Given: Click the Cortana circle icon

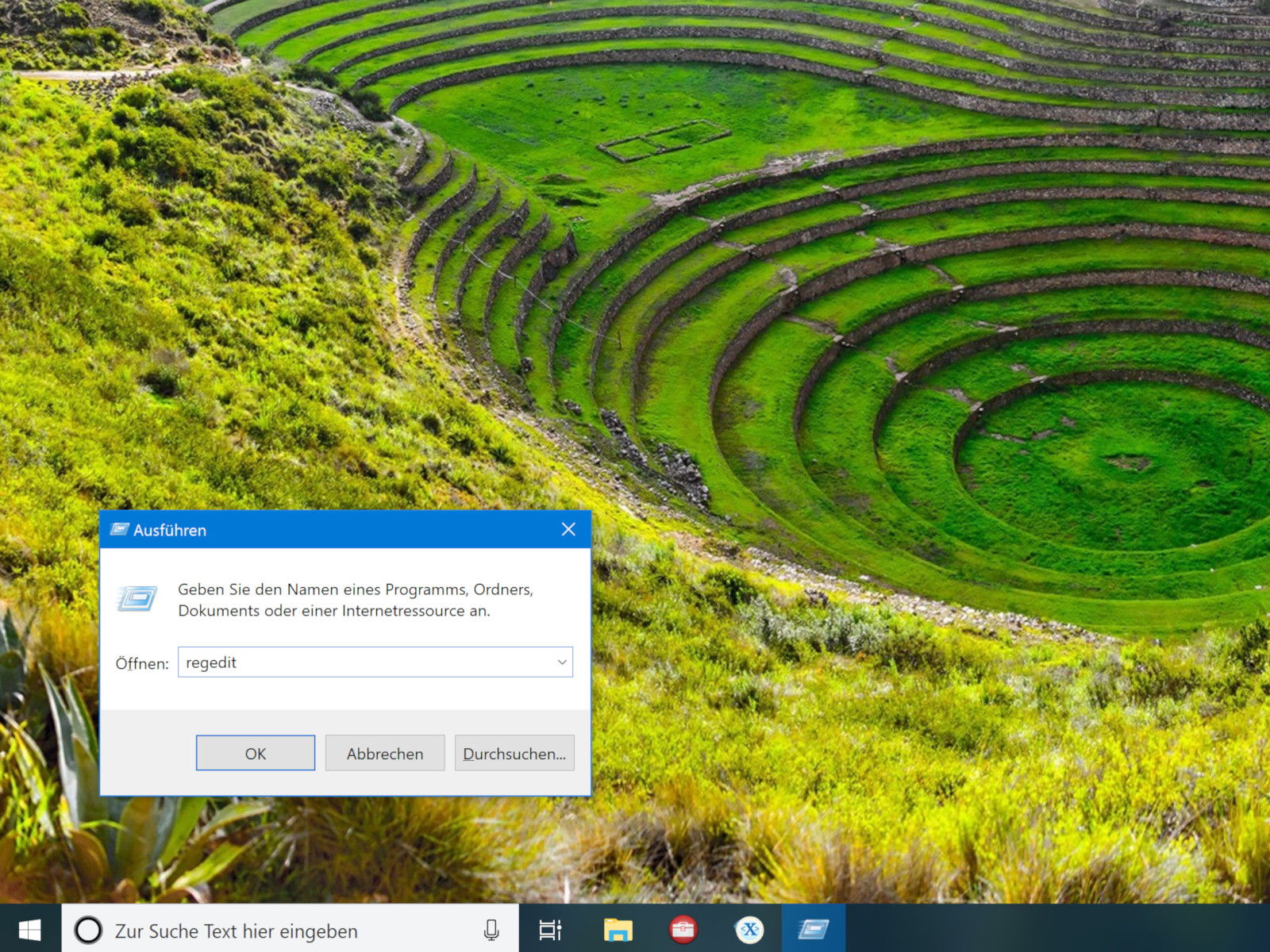Looking at the screenshot, I should (88, 930).
